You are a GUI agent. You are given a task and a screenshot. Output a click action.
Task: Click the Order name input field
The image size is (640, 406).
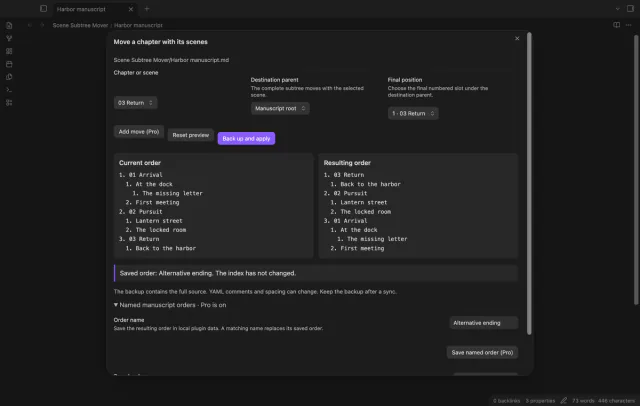(x=484, y=323)
